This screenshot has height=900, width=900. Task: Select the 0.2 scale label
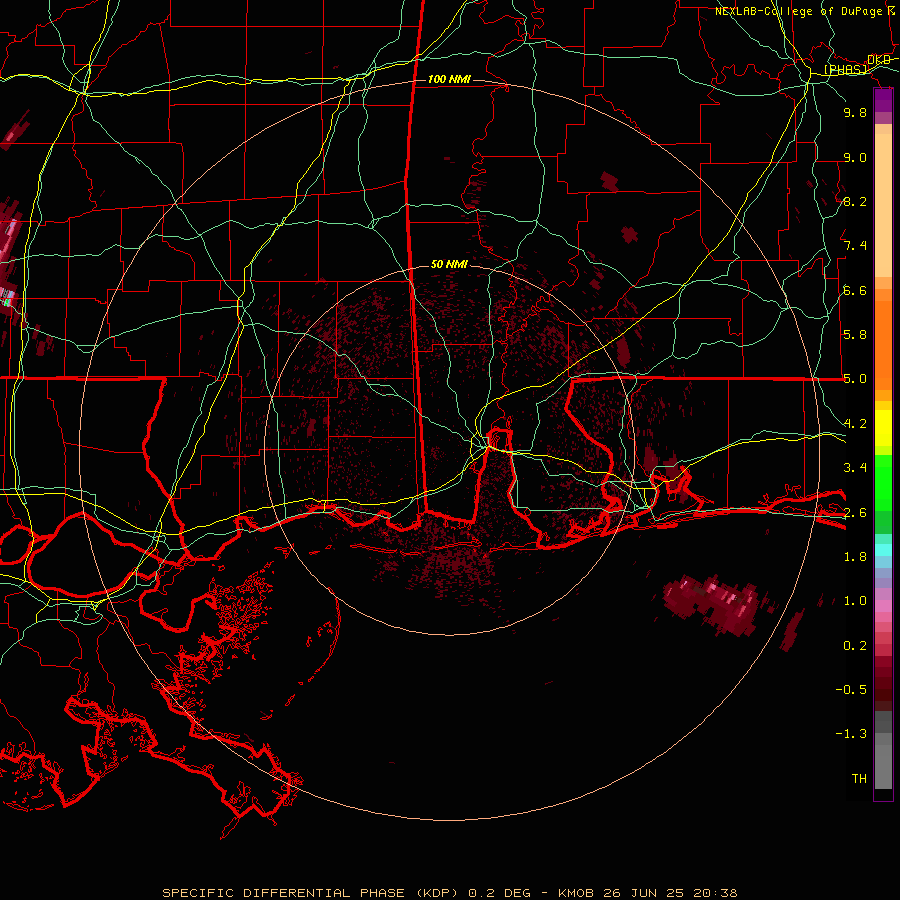[x=855, y=646]
